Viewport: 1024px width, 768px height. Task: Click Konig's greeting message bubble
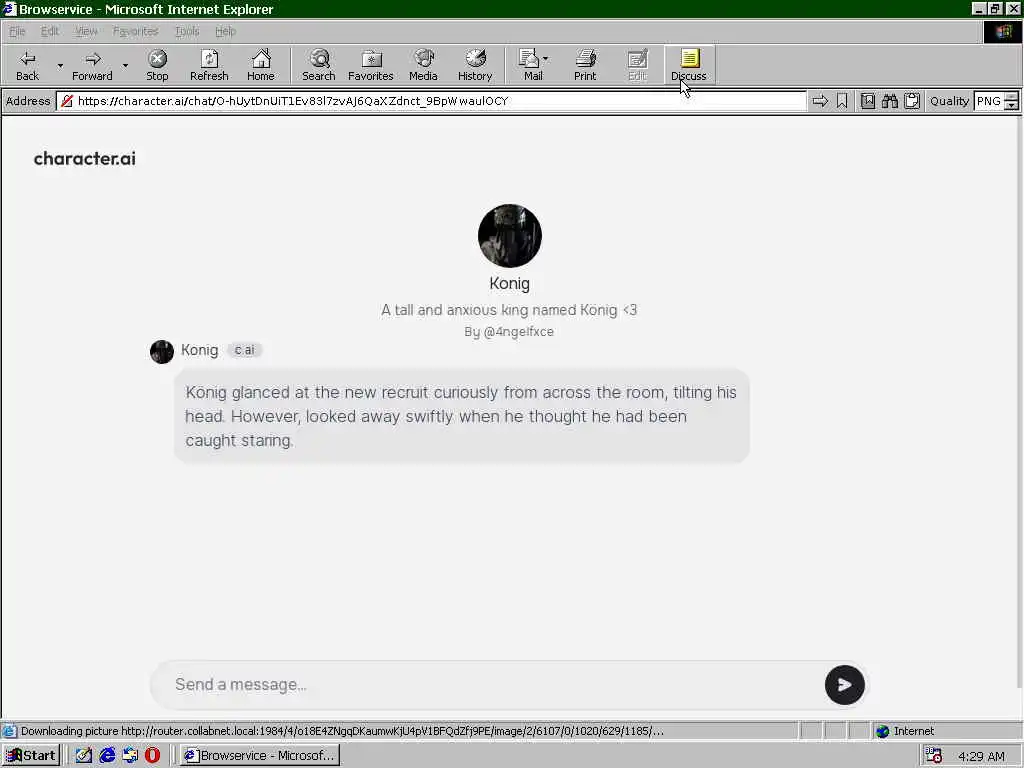(x=461, y=416)
